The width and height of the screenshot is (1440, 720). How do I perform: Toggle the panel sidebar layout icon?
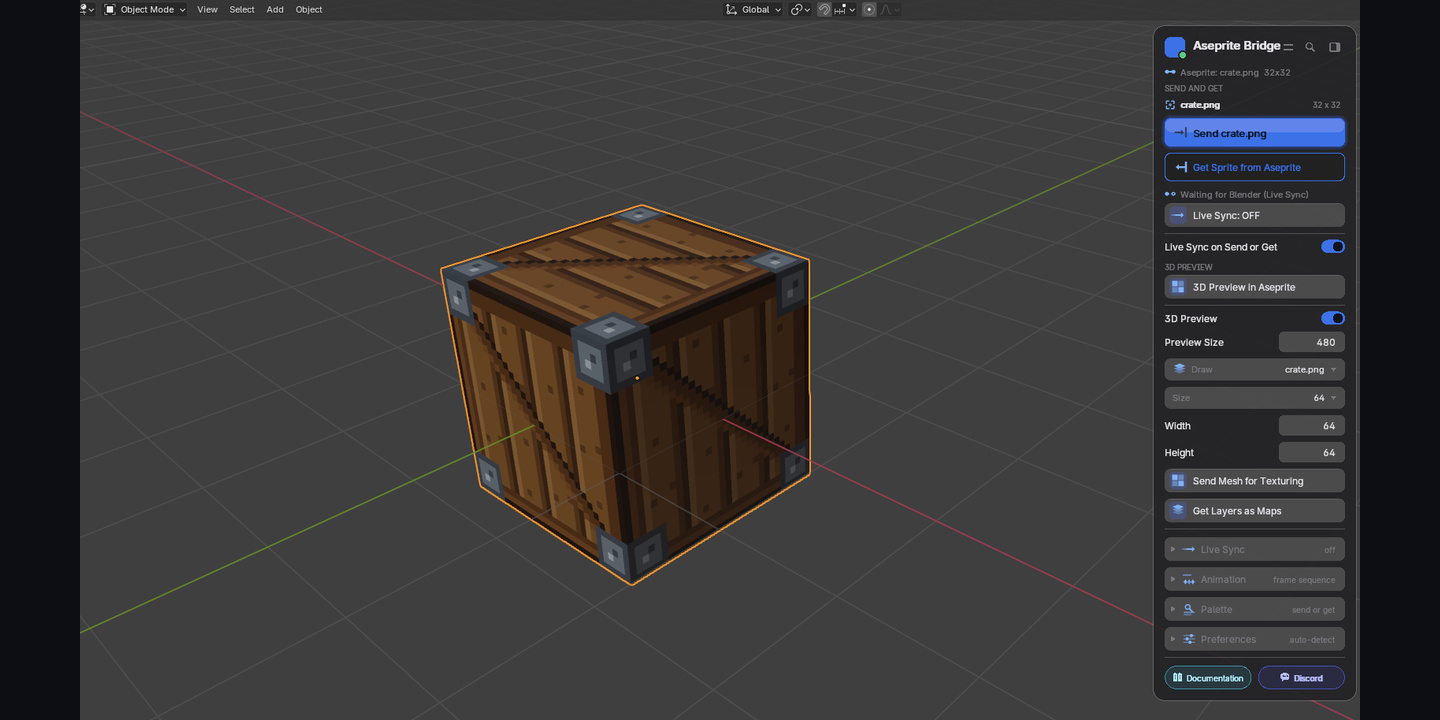pos(1334,47)
